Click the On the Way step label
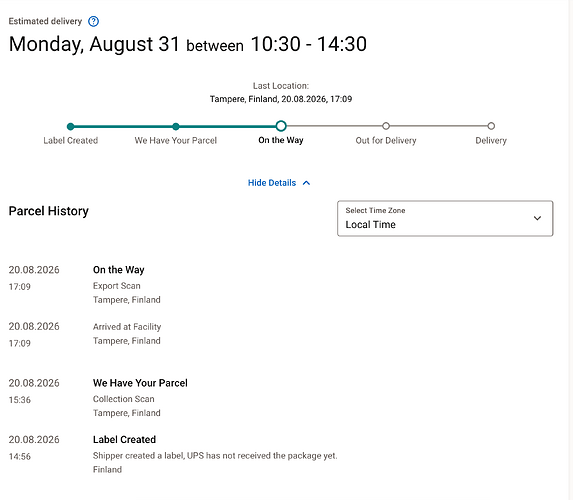Screen dimensions: 573x500 click(x=281, y=140)
